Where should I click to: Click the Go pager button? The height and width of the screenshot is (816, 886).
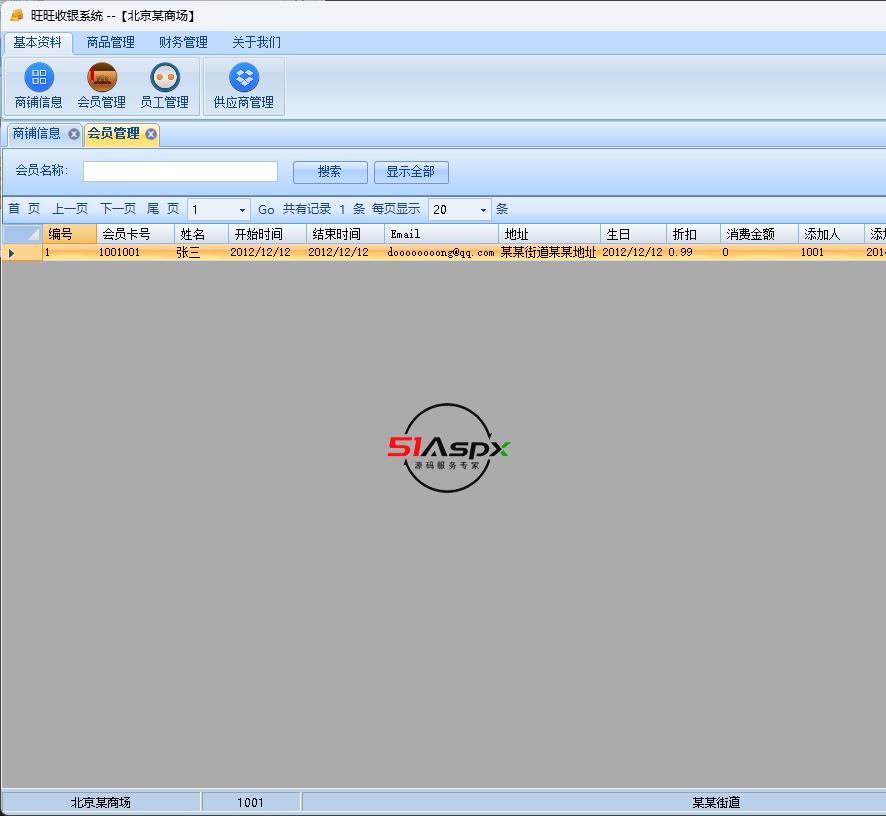pyautogui.click(x=266, y=210)
